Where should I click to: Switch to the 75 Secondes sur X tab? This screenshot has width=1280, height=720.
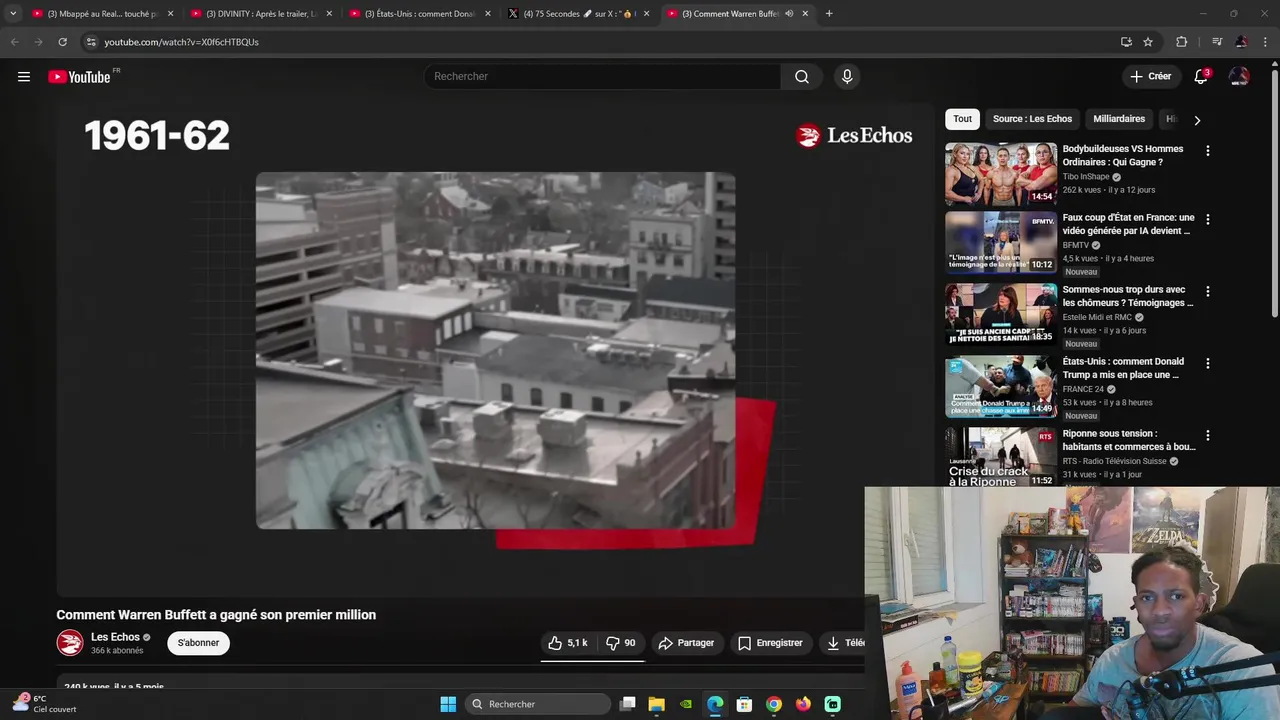tap(578, 14)
